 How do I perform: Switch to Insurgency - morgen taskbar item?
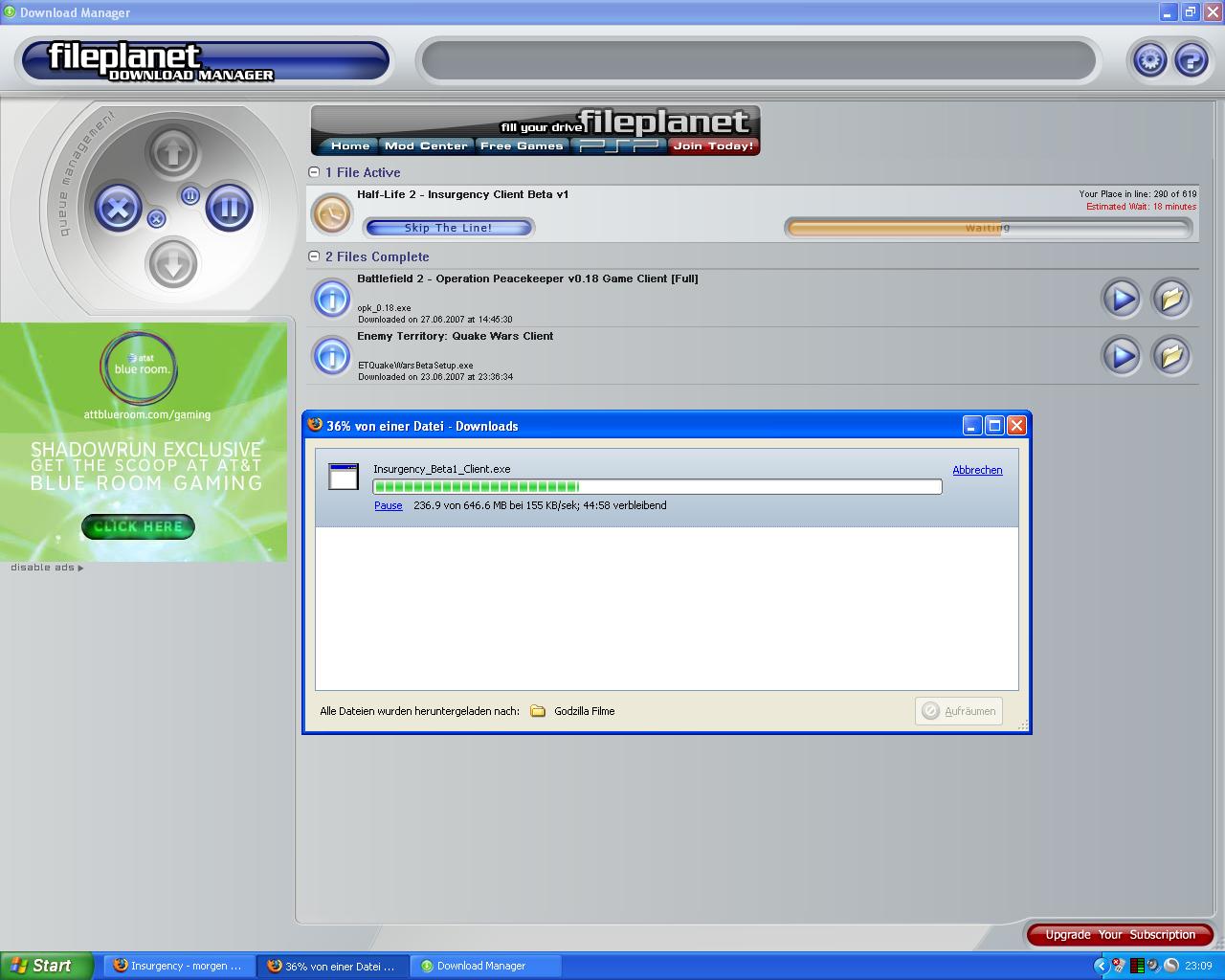pos(178,966)
